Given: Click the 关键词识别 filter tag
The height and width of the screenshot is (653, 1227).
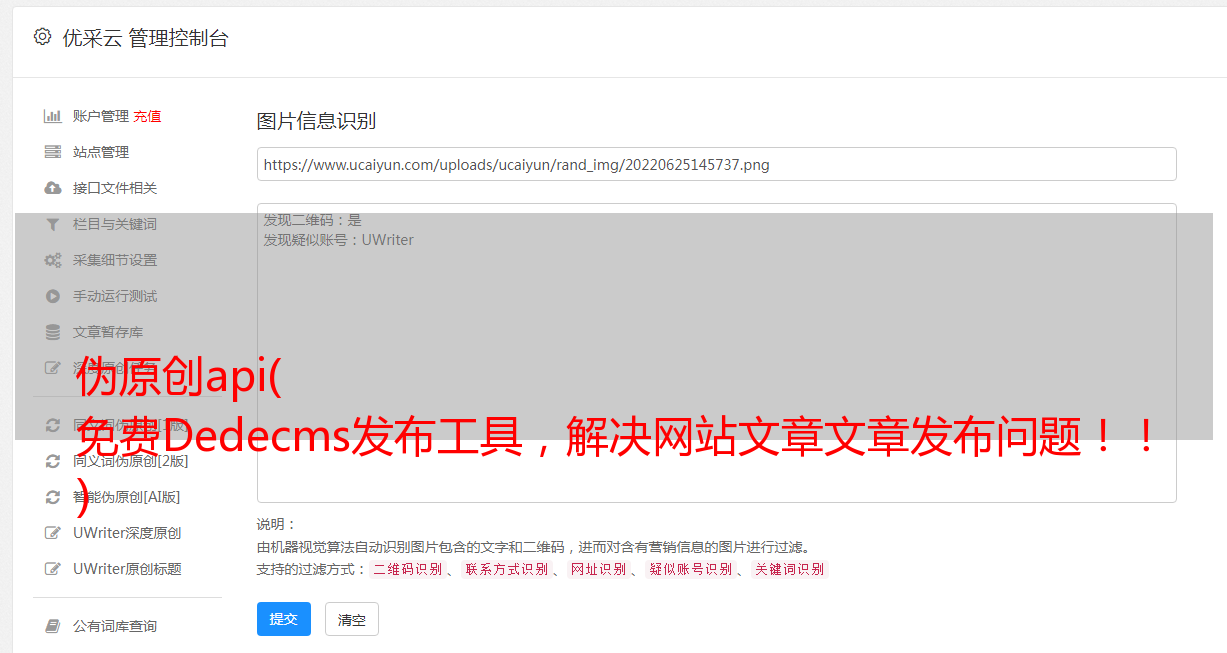Looking at the screenshot, I should 789,569.
